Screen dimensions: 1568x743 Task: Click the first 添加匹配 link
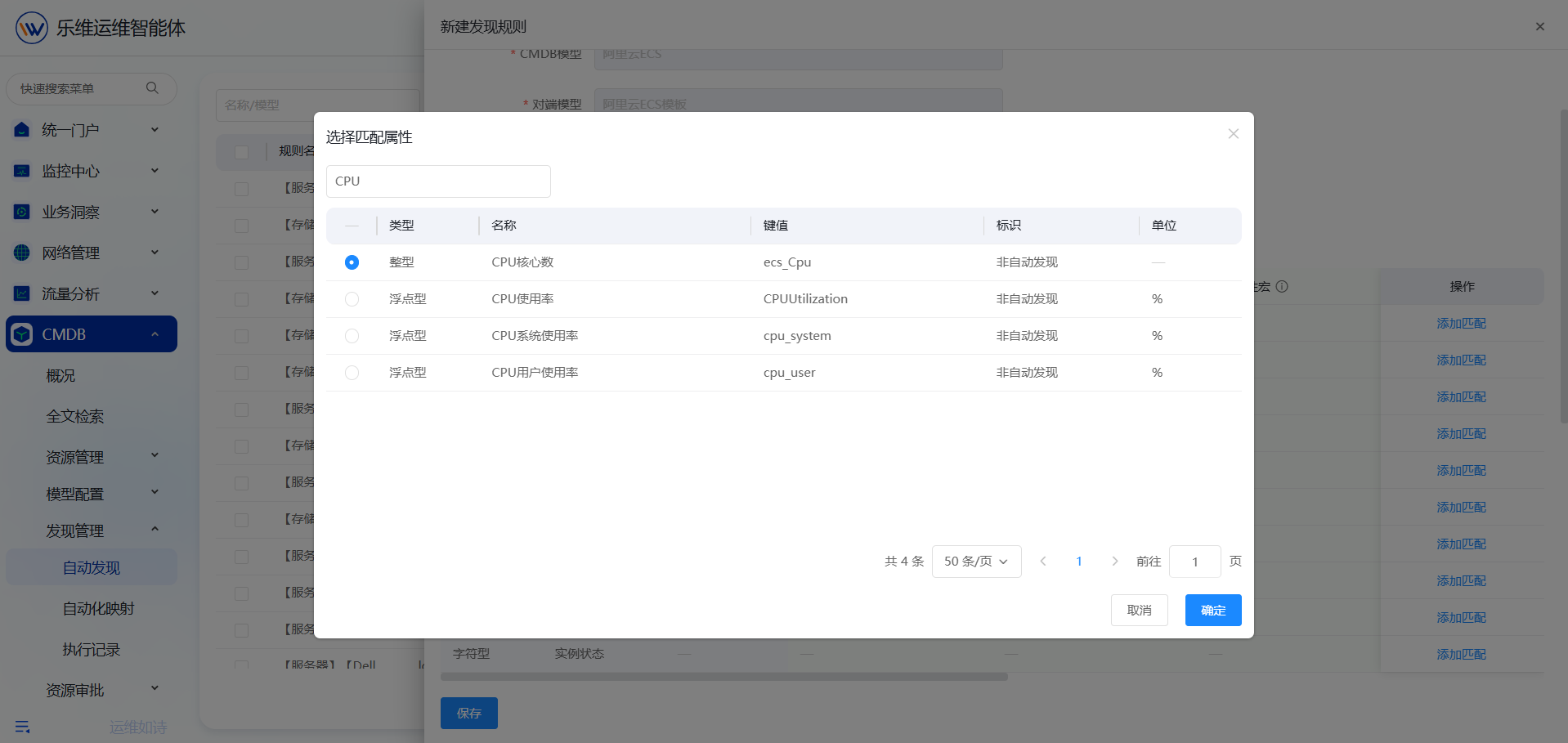coord(1461,324)
